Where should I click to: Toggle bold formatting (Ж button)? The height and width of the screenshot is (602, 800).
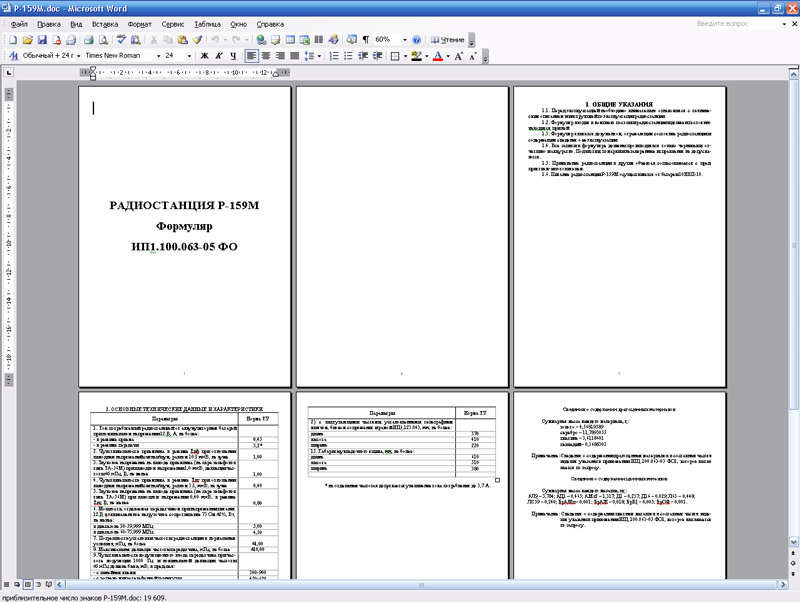[204, 57]
